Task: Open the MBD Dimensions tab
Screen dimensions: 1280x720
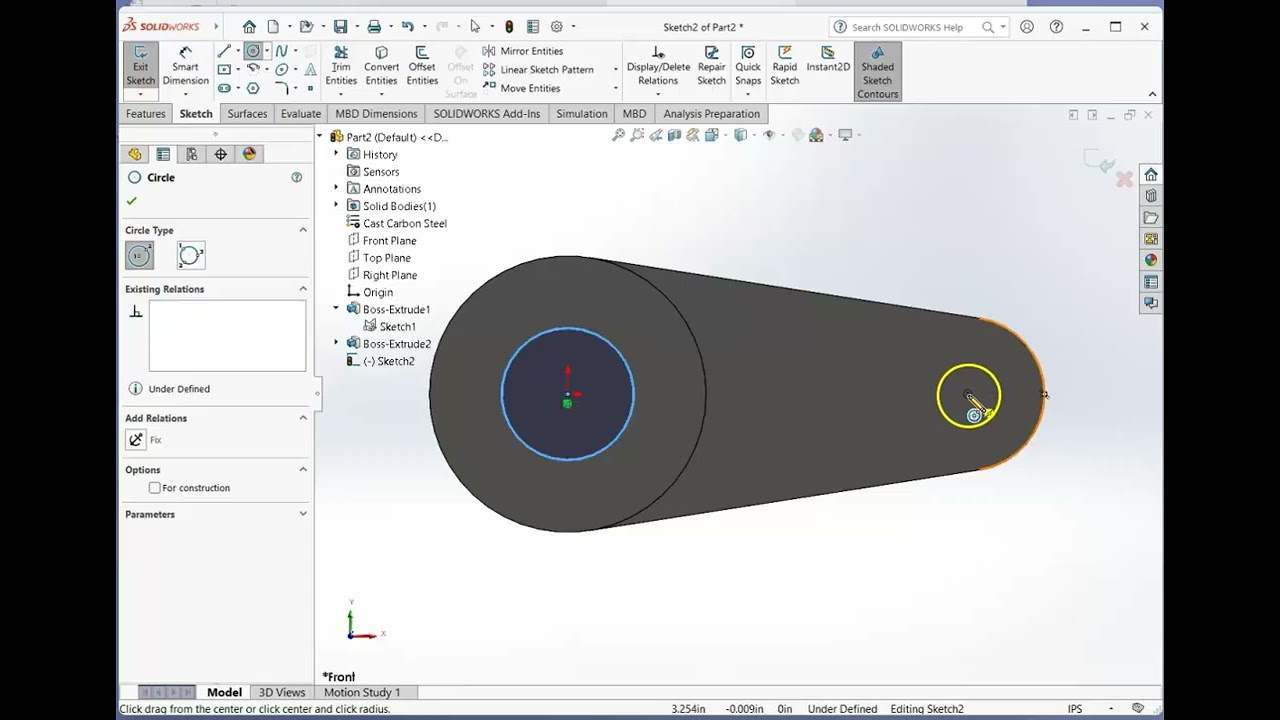Action: 376,114
